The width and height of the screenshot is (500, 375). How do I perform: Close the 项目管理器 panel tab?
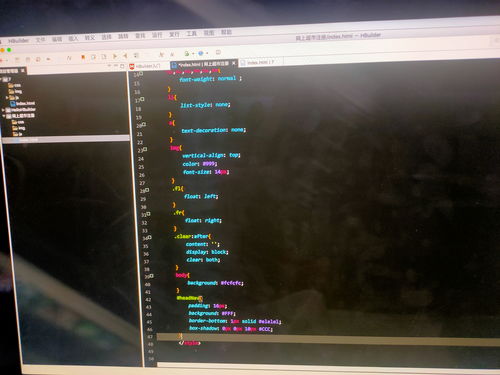point(23,71)
